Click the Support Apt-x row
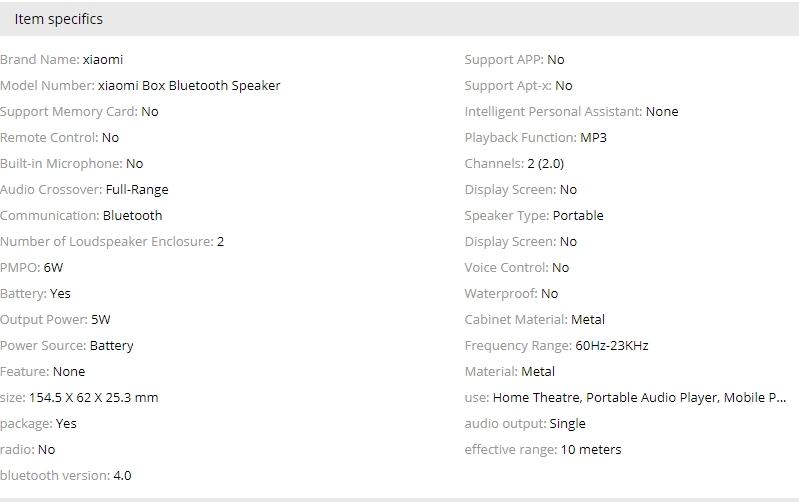This screenshot has height=502, width=799. point(518,86)
